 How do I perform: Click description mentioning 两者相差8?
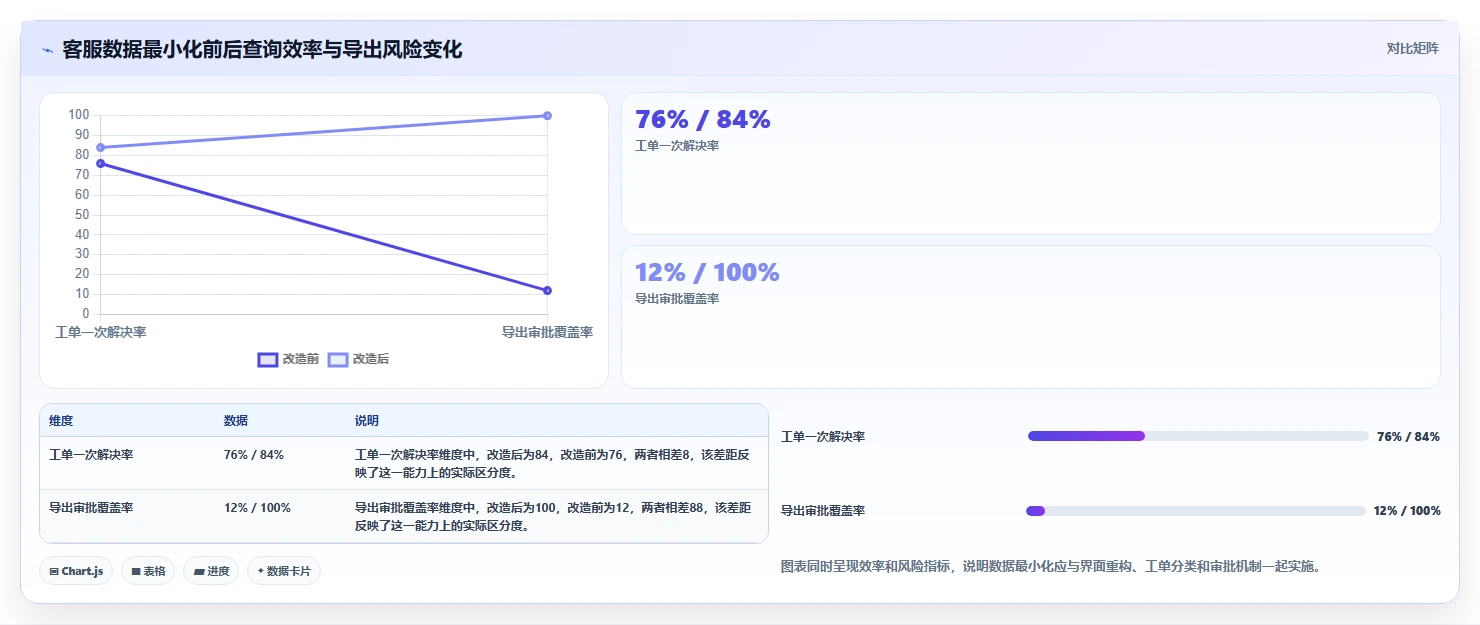tap(553, 463)
